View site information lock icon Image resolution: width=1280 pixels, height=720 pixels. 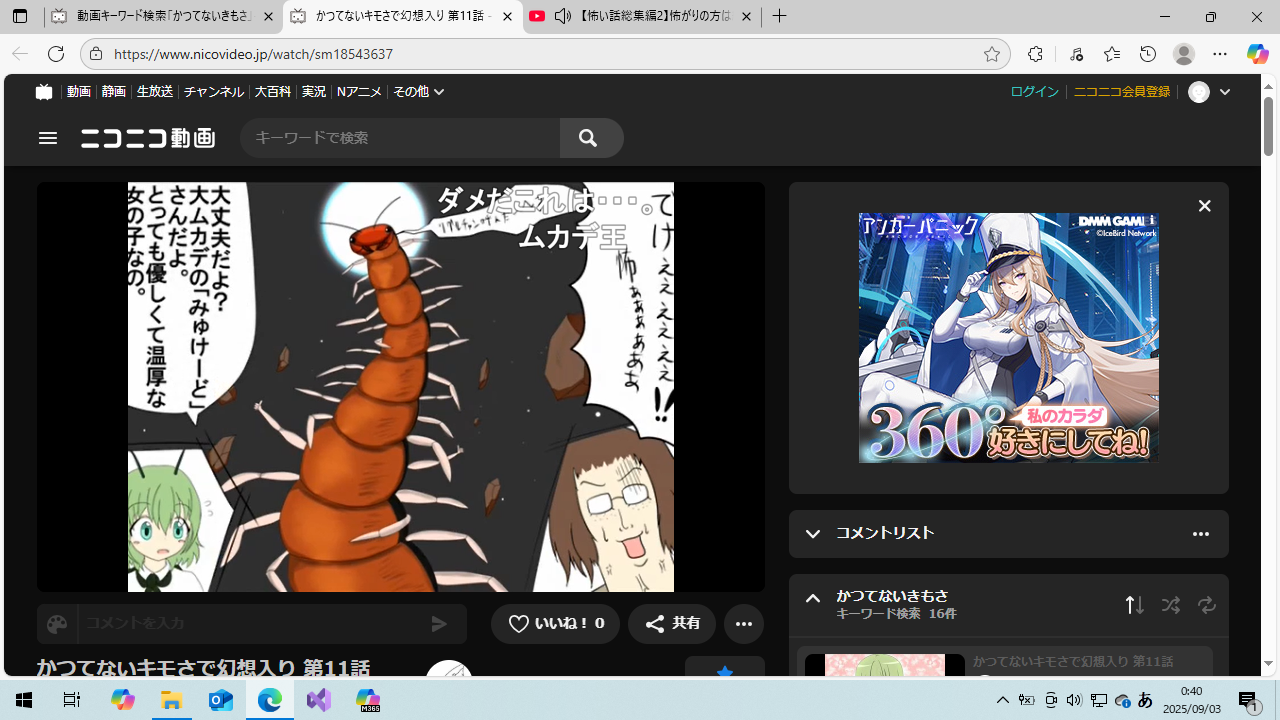click(x=95, y=54)
